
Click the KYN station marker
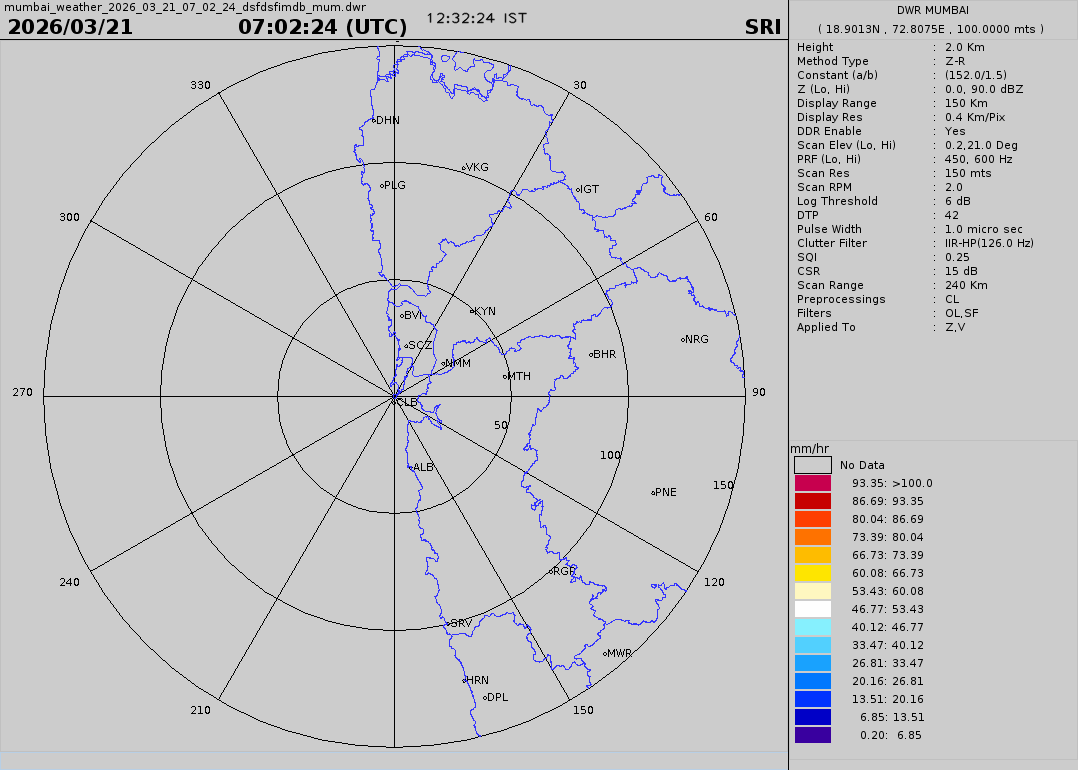pos(472,311)
